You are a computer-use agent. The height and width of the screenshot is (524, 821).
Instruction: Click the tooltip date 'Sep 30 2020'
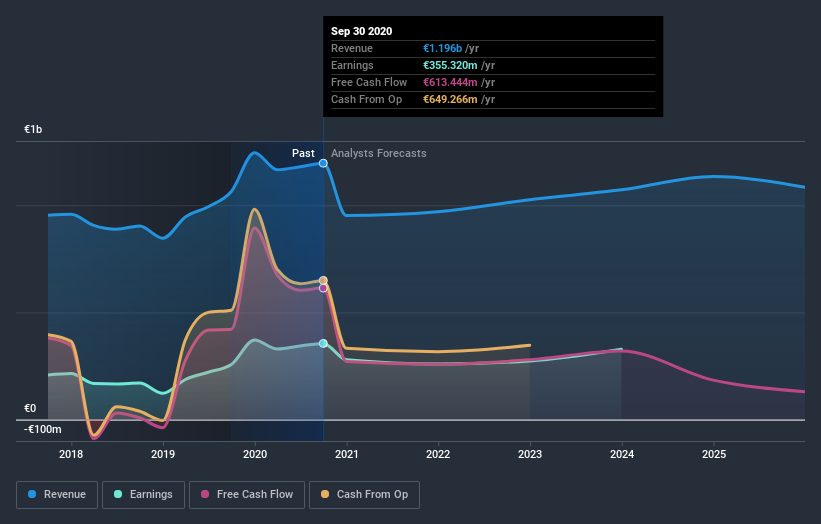tap(361, 31)
